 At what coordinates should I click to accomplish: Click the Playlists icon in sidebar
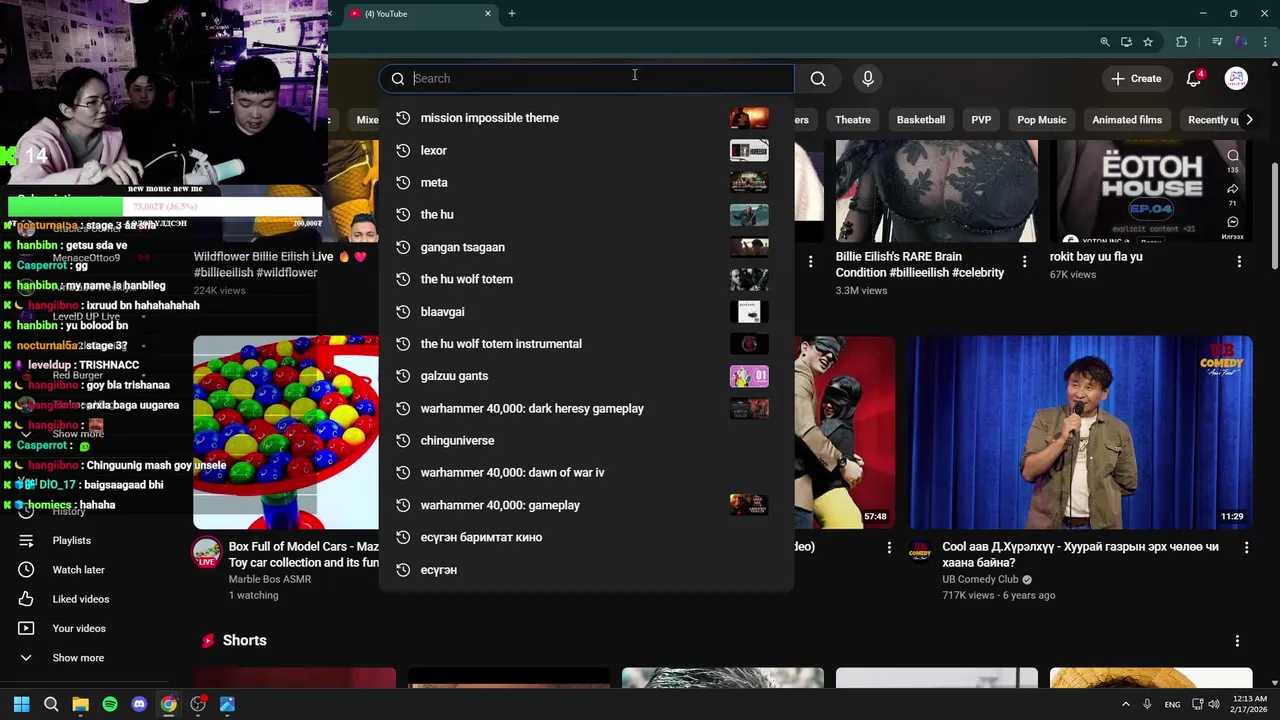[26, 541]
